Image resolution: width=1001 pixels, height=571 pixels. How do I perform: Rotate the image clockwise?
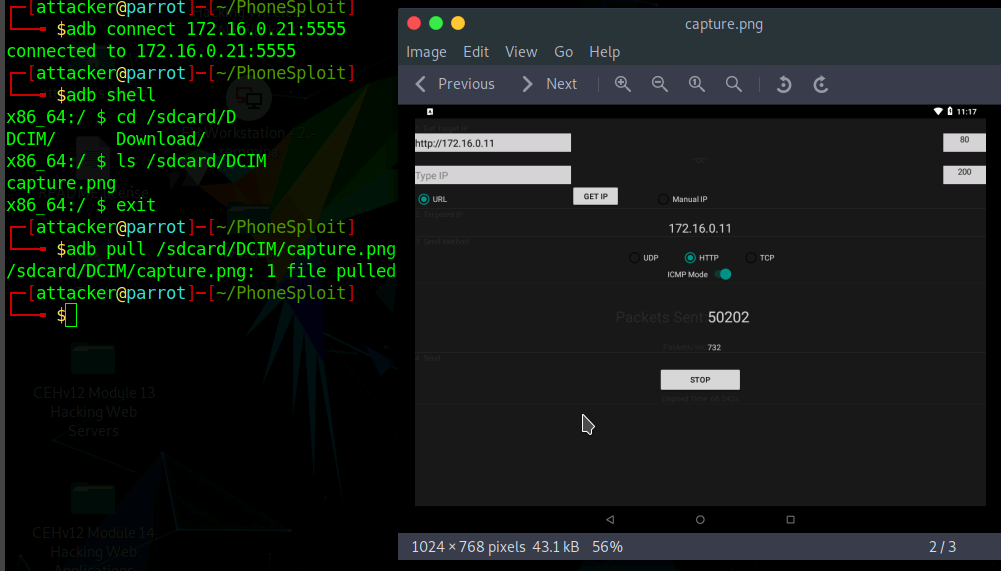(821, 84)
